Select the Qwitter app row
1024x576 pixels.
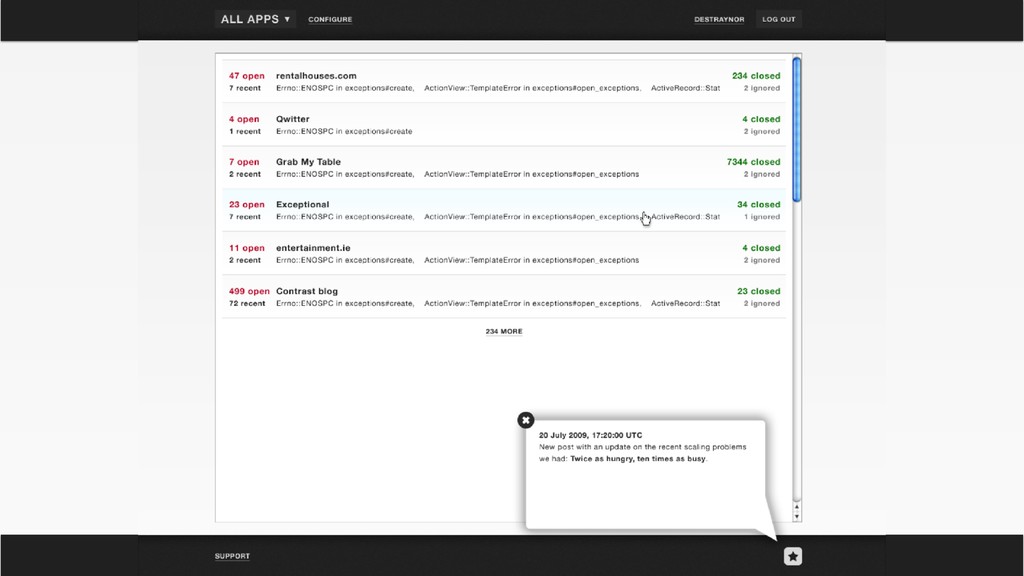pyautogui.click(x=504, y=125)
